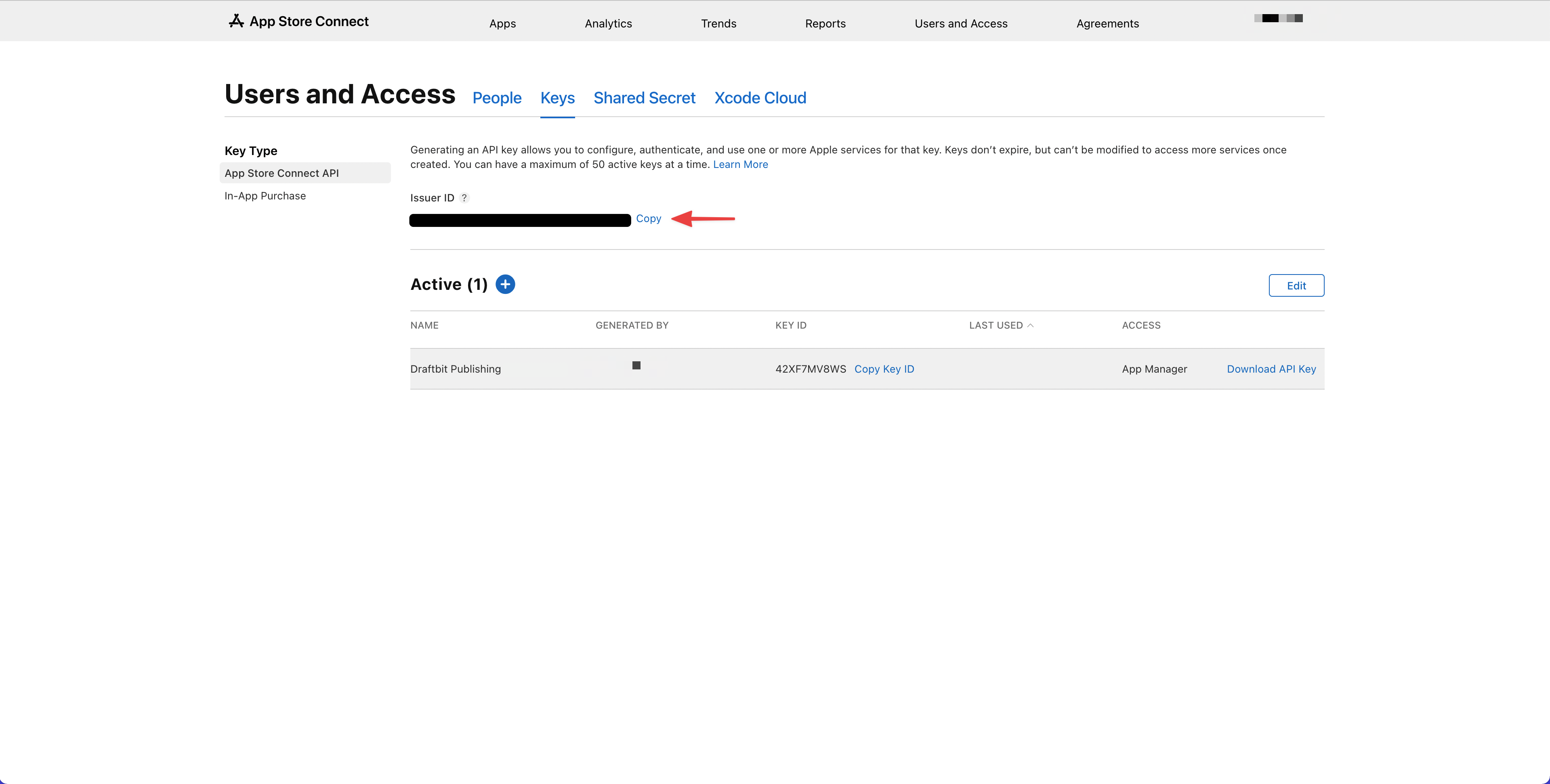Switch to the Shared Secret tab
This screenshot has height=784, width=1550.
point(644,97)
